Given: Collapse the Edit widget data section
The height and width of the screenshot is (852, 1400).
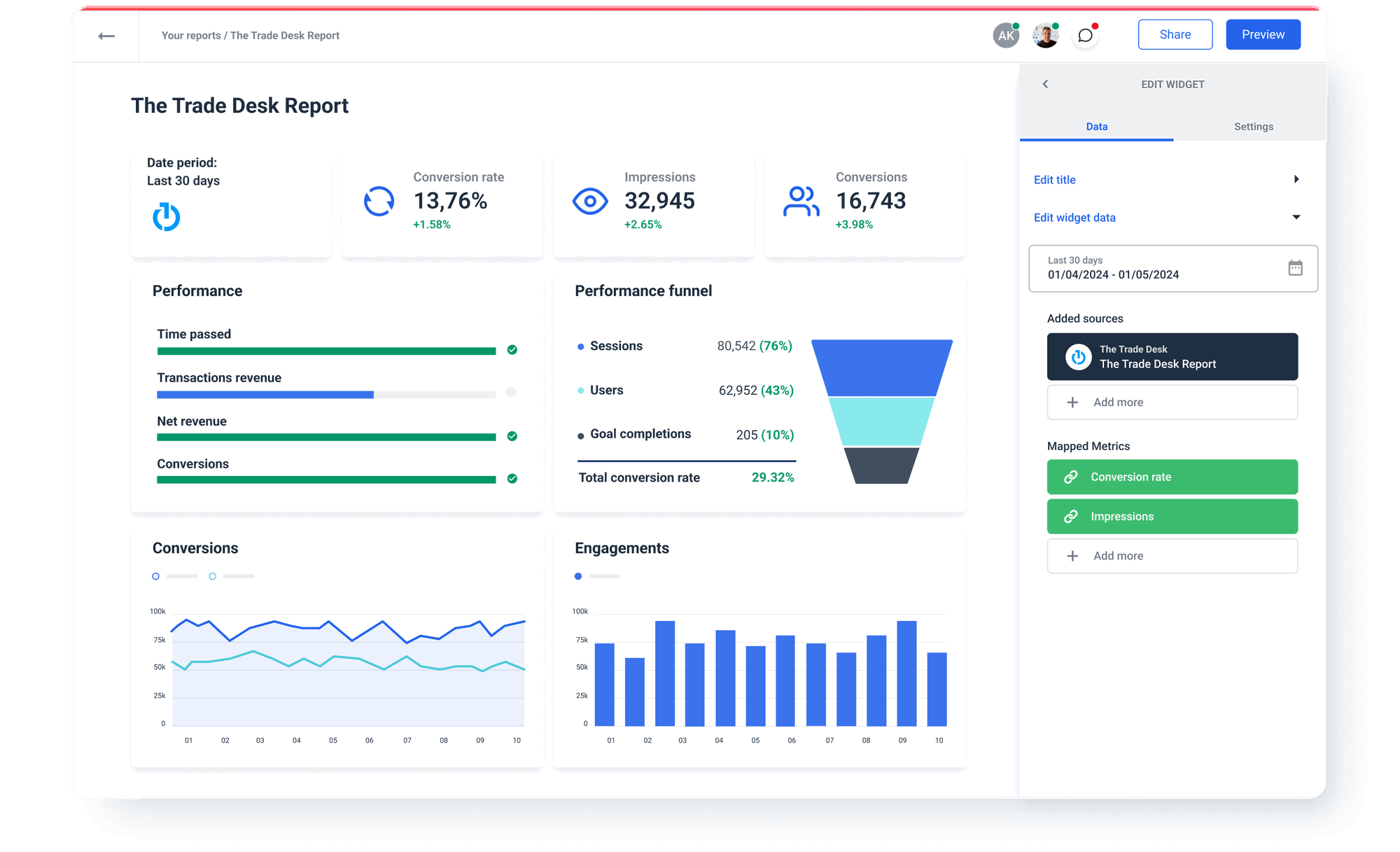Looking at the screenshot, I should point(1298,217).
